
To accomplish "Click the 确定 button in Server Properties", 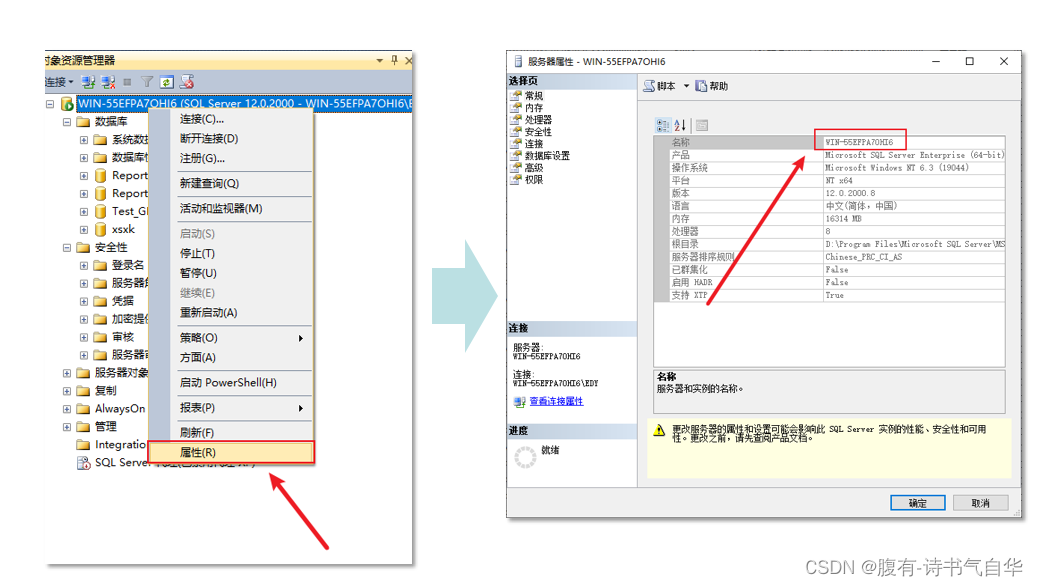I will pyautogui.click(x=917, y=502).
